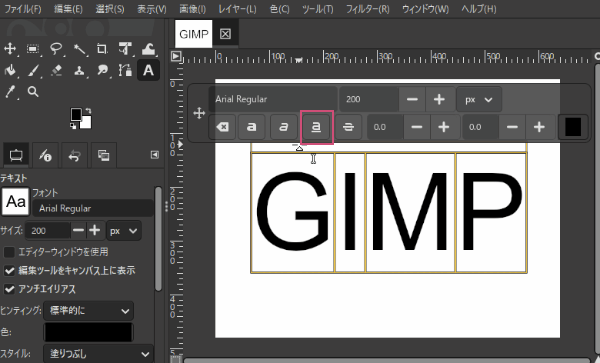This screenshot has height=363, width=600.
Task: Open ヒンティング dropdown
Action: (88, 311)
